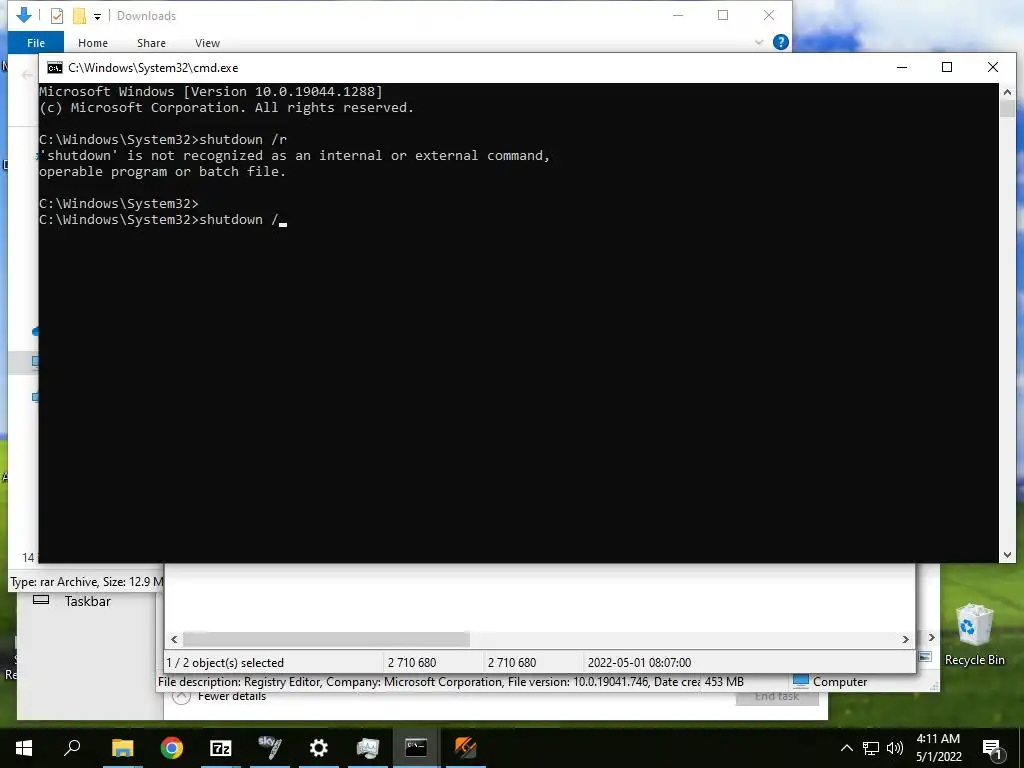Show hidden system tray icons
The image size is (1024, 768).
coord(846,748)
